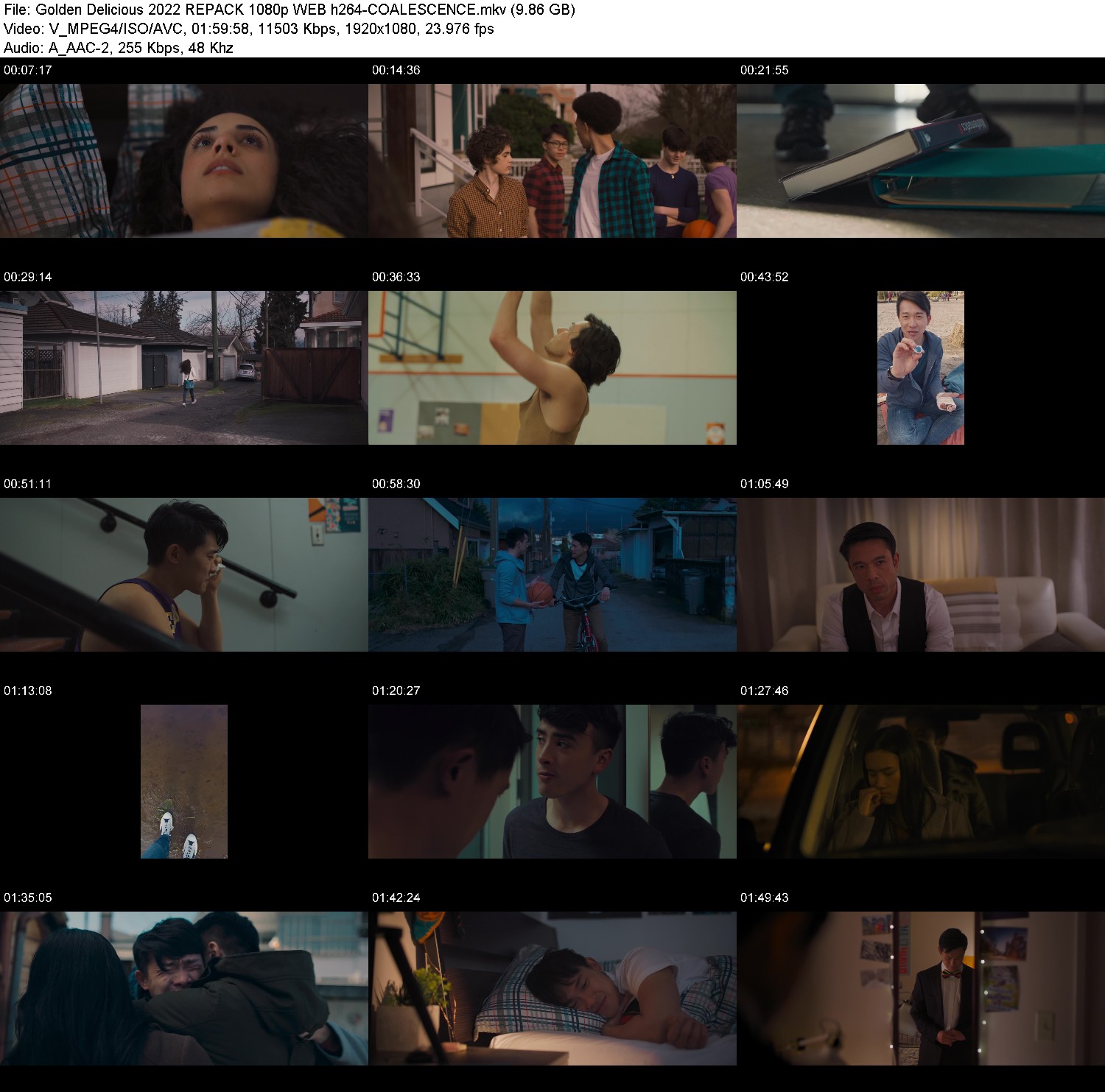
Task: Open the sleeping scene thumbnail at 01:42:24
Action: point(552,988)
